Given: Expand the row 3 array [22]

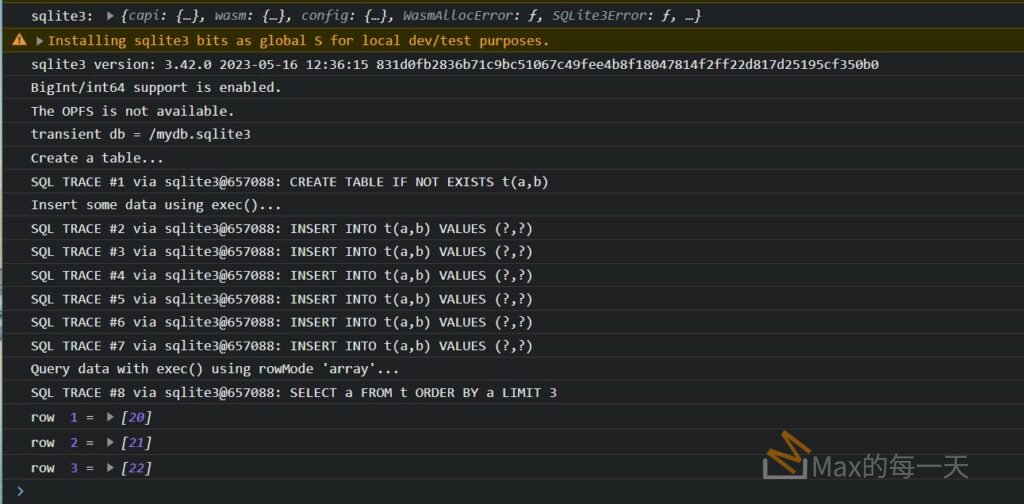Looking at the screenshot, I should [111, 467].
